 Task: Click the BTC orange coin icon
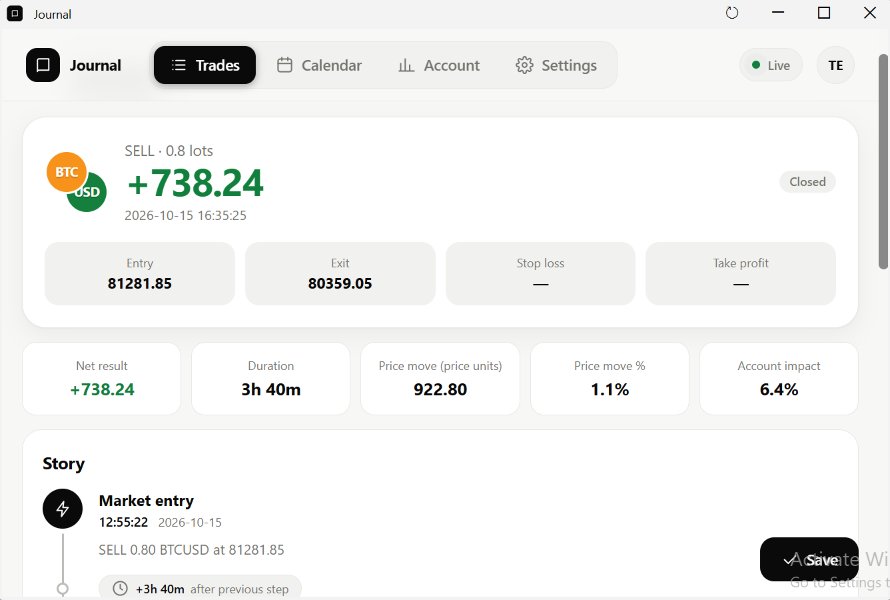click(66, 172)
